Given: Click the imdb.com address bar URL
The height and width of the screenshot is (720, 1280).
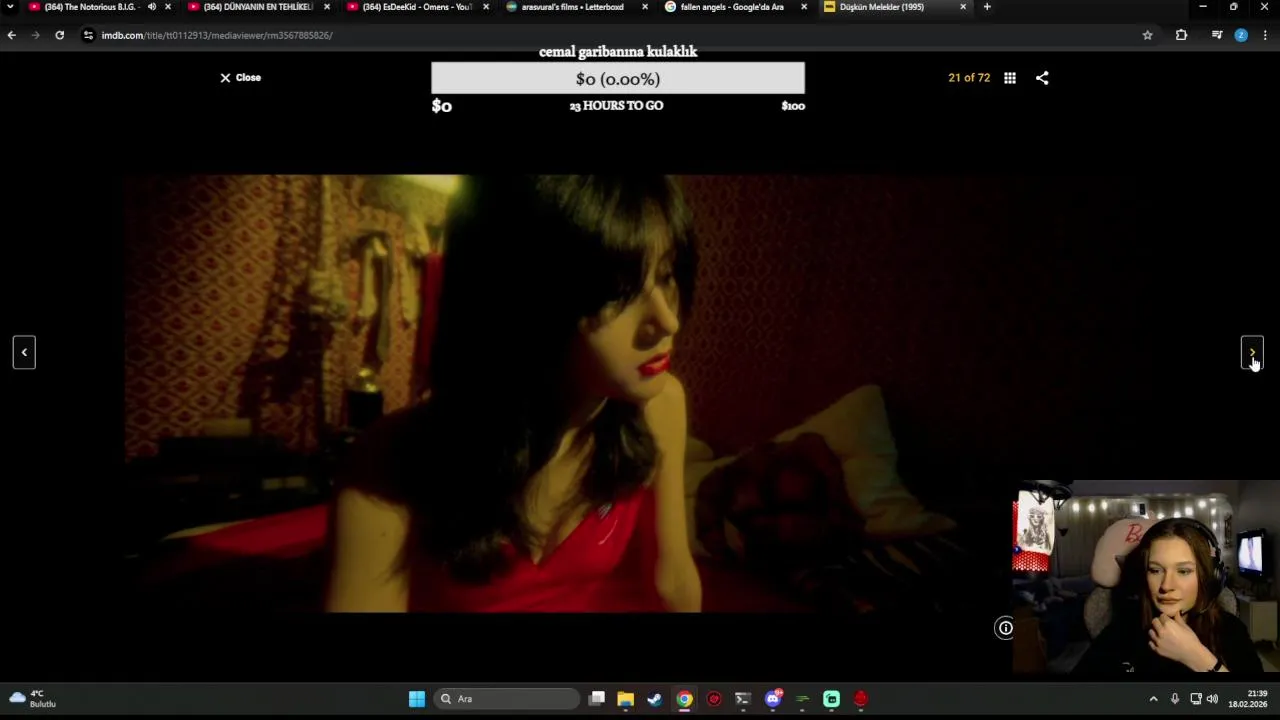Looking at the screenshot, I should pyautogui.click(x=217, y=35).
